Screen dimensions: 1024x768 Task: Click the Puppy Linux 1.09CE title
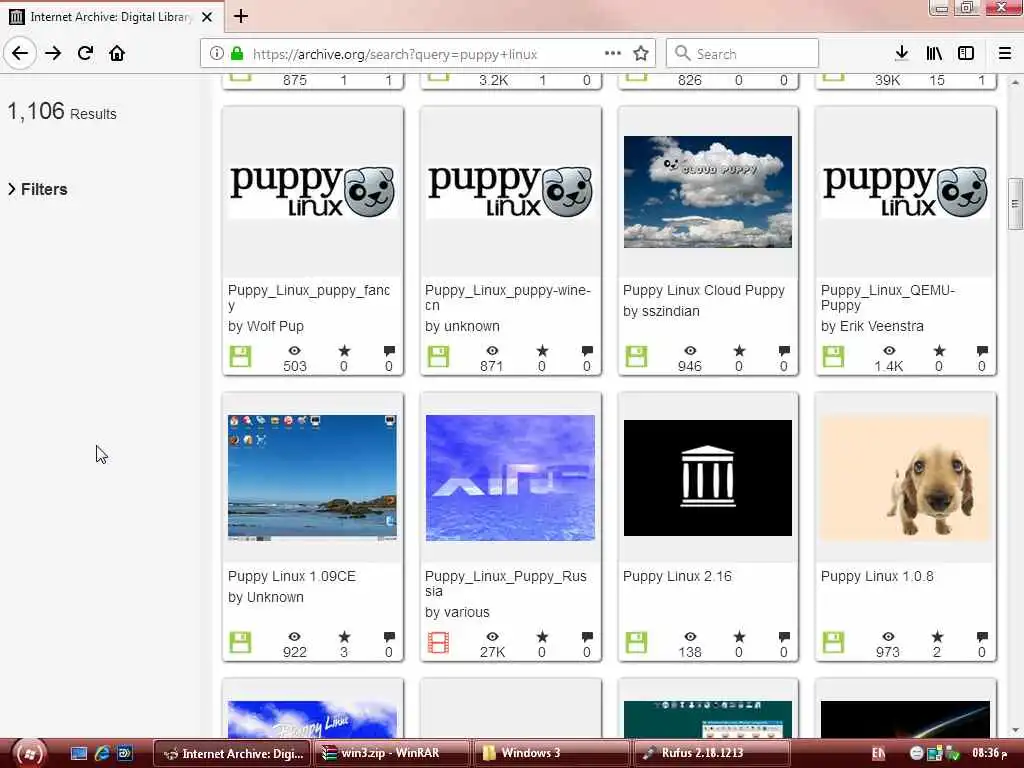point(292,577)
